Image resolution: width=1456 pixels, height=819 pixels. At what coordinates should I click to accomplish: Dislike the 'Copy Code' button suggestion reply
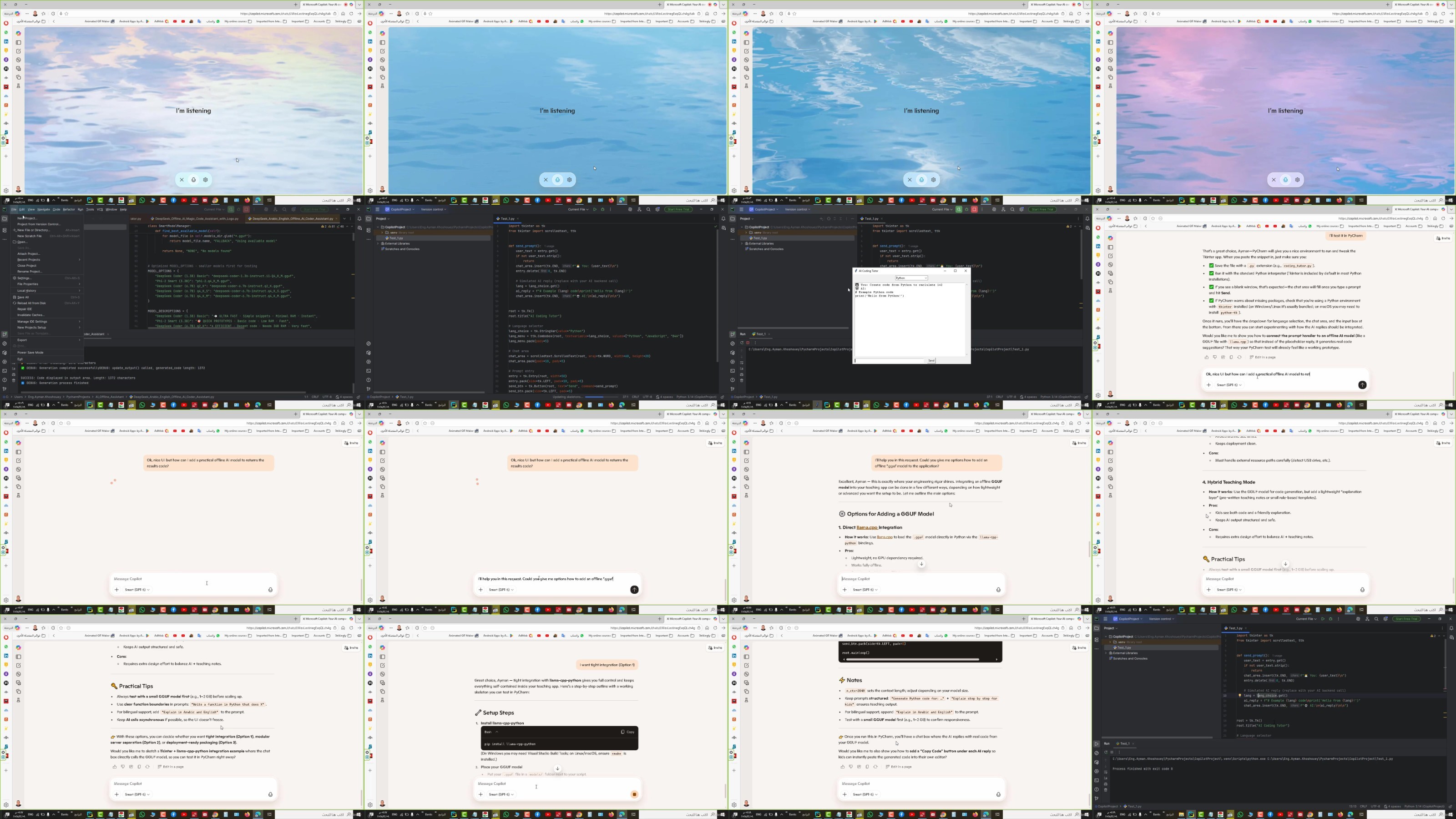851,766
